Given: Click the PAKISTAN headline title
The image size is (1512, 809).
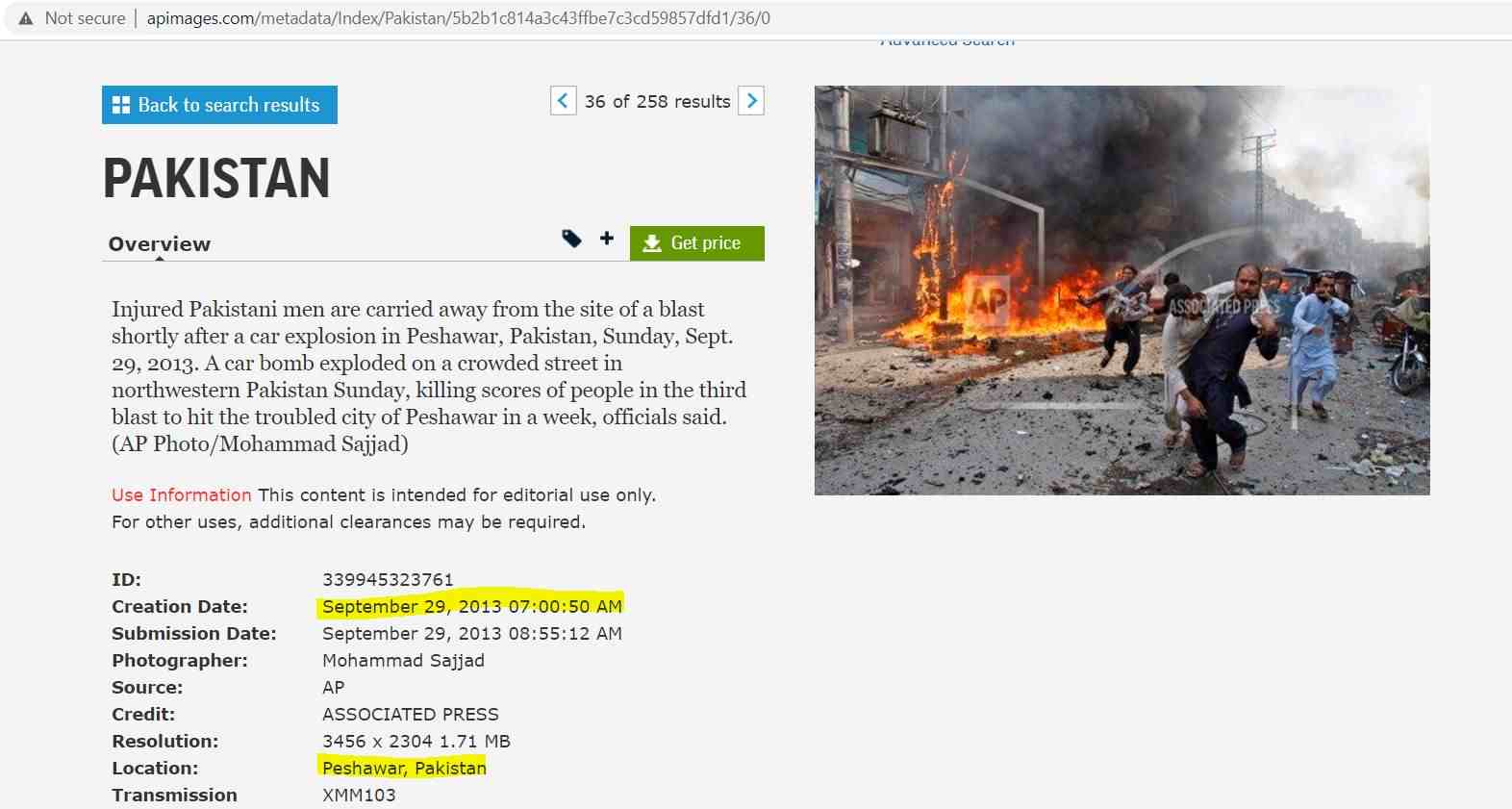Looking at the screenshot, I should [216, 178].
